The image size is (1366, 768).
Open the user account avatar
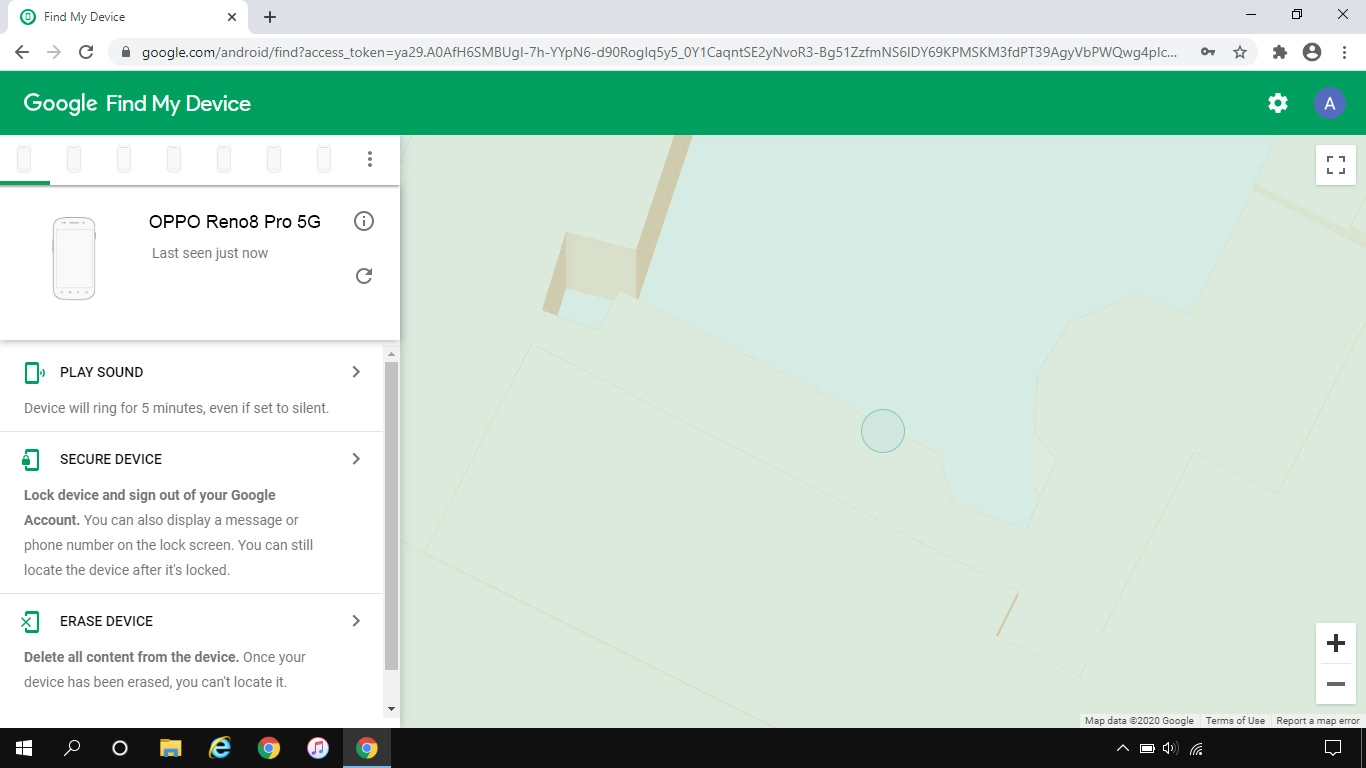(1329, 103)
